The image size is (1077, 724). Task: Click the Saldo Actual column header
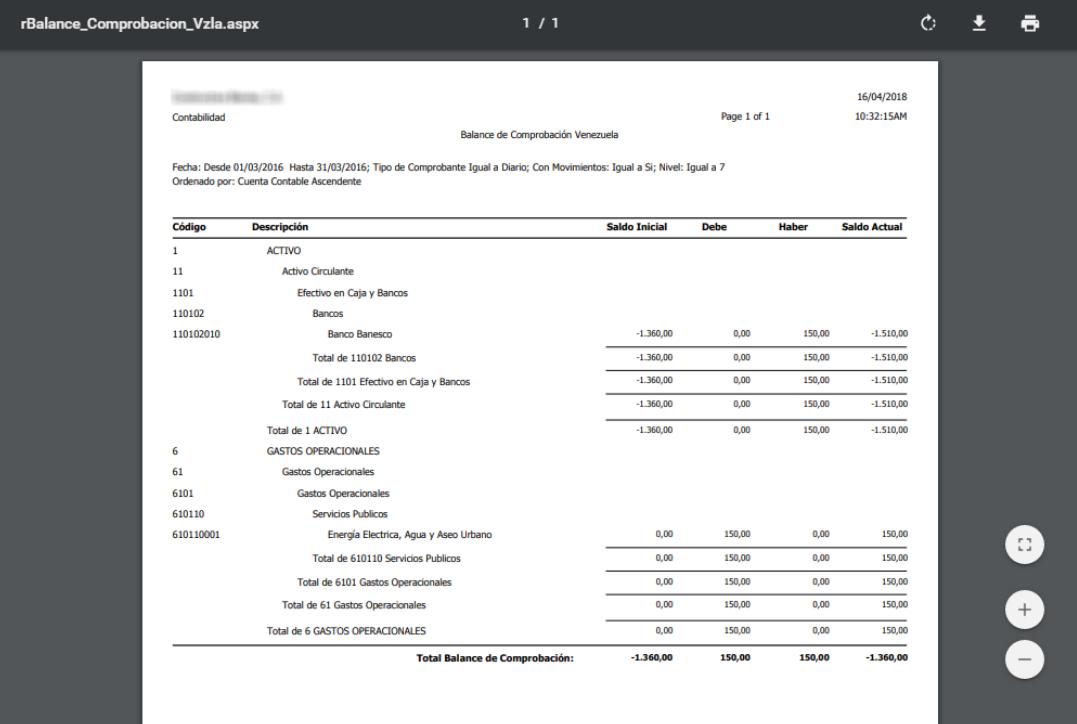(x=872, y=227)
